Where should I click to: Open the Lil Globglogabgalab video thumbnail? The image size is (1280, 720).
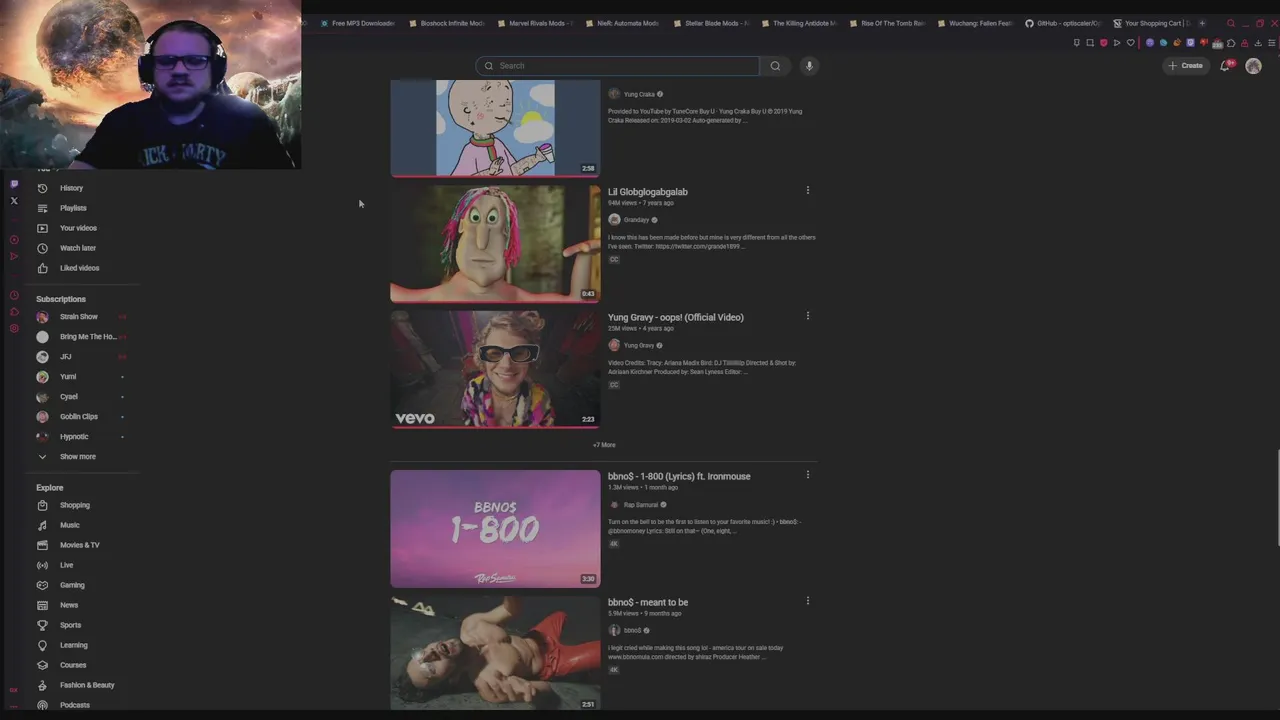[x=495, y=243]
